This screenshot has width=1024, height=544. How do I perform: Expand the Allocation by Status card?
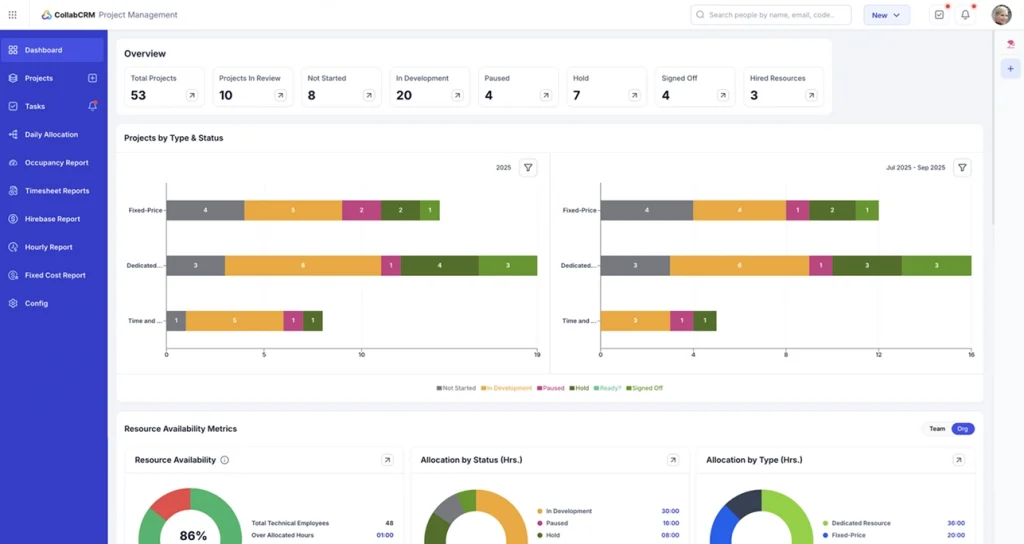[673, 460]
